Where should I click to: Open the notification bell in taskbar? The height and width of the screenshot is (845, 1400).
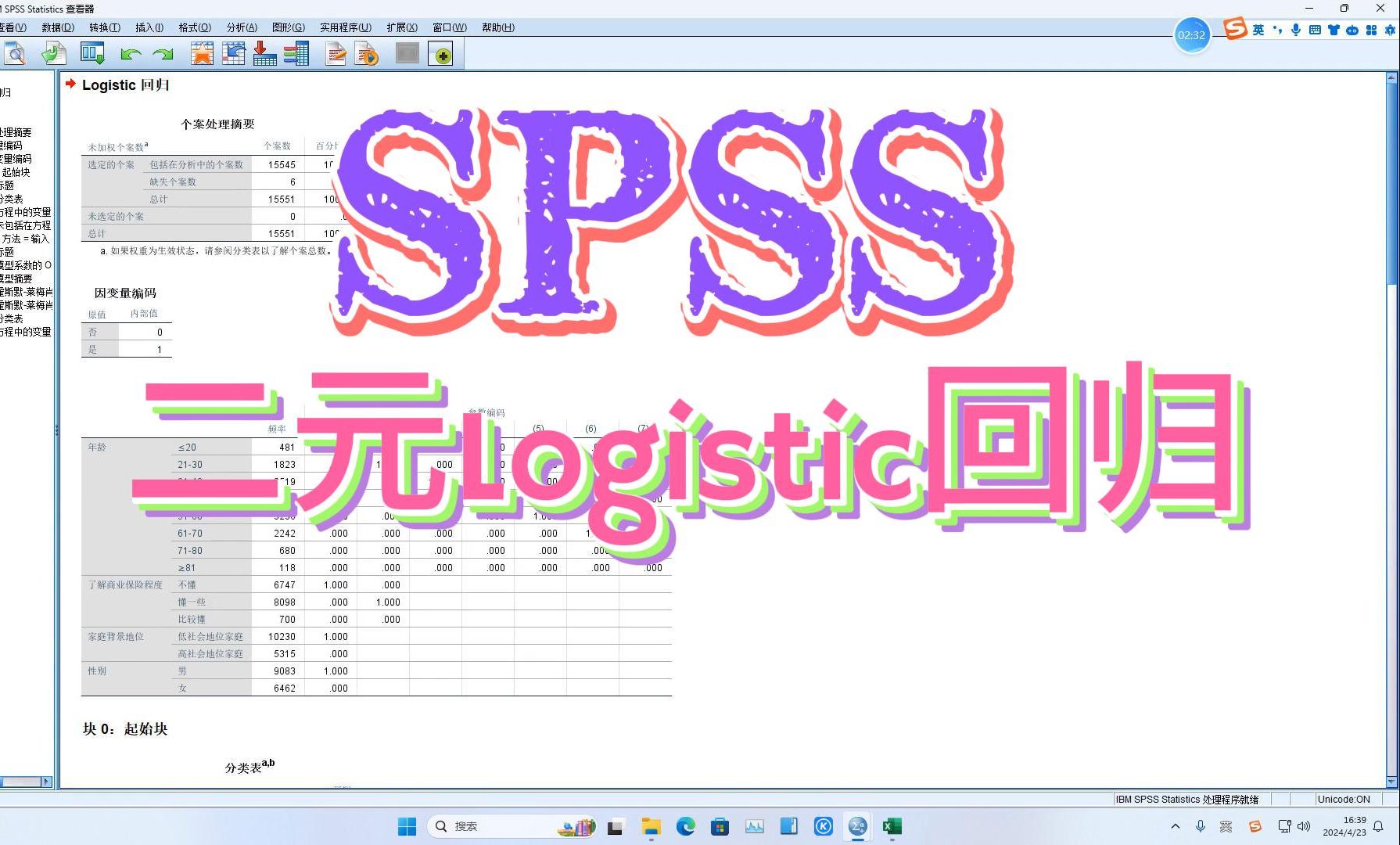pyautogui.click(x=1378, y=826)
